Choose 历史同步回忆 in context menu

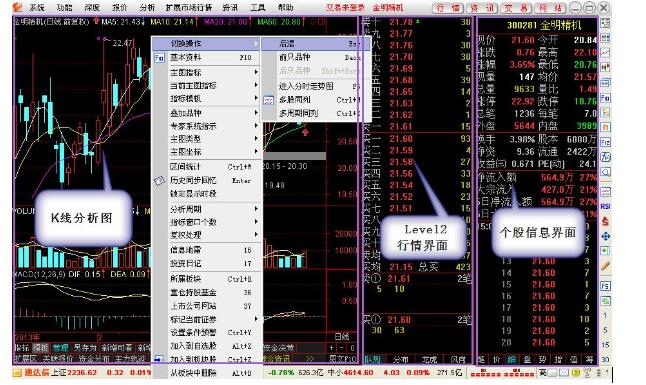click(x=206, y=180)
